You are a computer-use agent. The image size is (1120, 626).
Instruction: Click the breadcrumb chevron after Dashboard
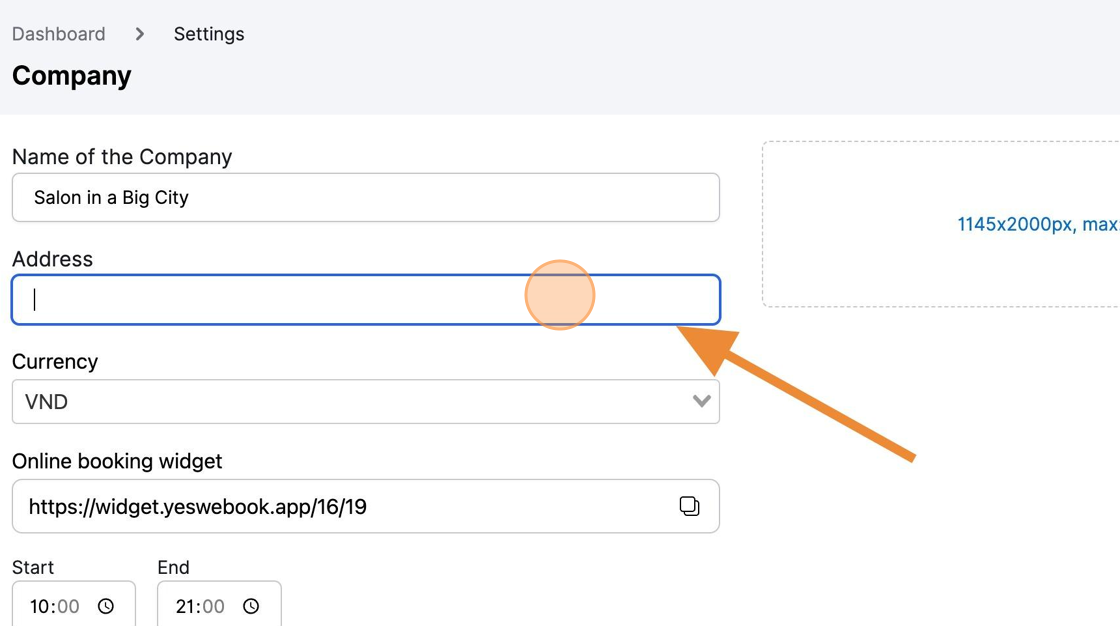(140, 34)
